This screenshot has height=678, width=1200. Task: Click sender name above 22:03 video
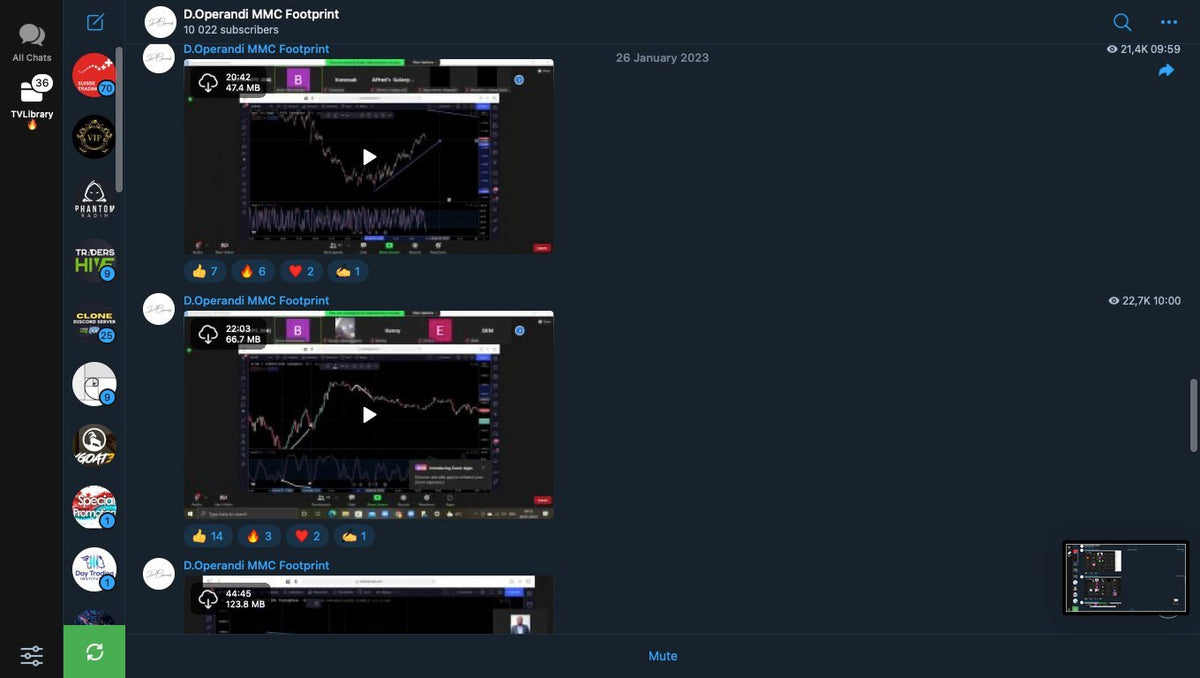(x=256, y=300)
